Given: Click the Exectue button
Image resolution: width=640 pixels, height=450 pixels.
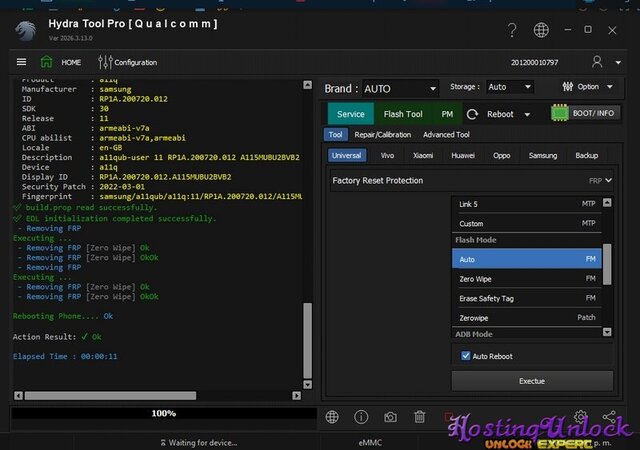Looking at the screenshot, I should 532,381.
